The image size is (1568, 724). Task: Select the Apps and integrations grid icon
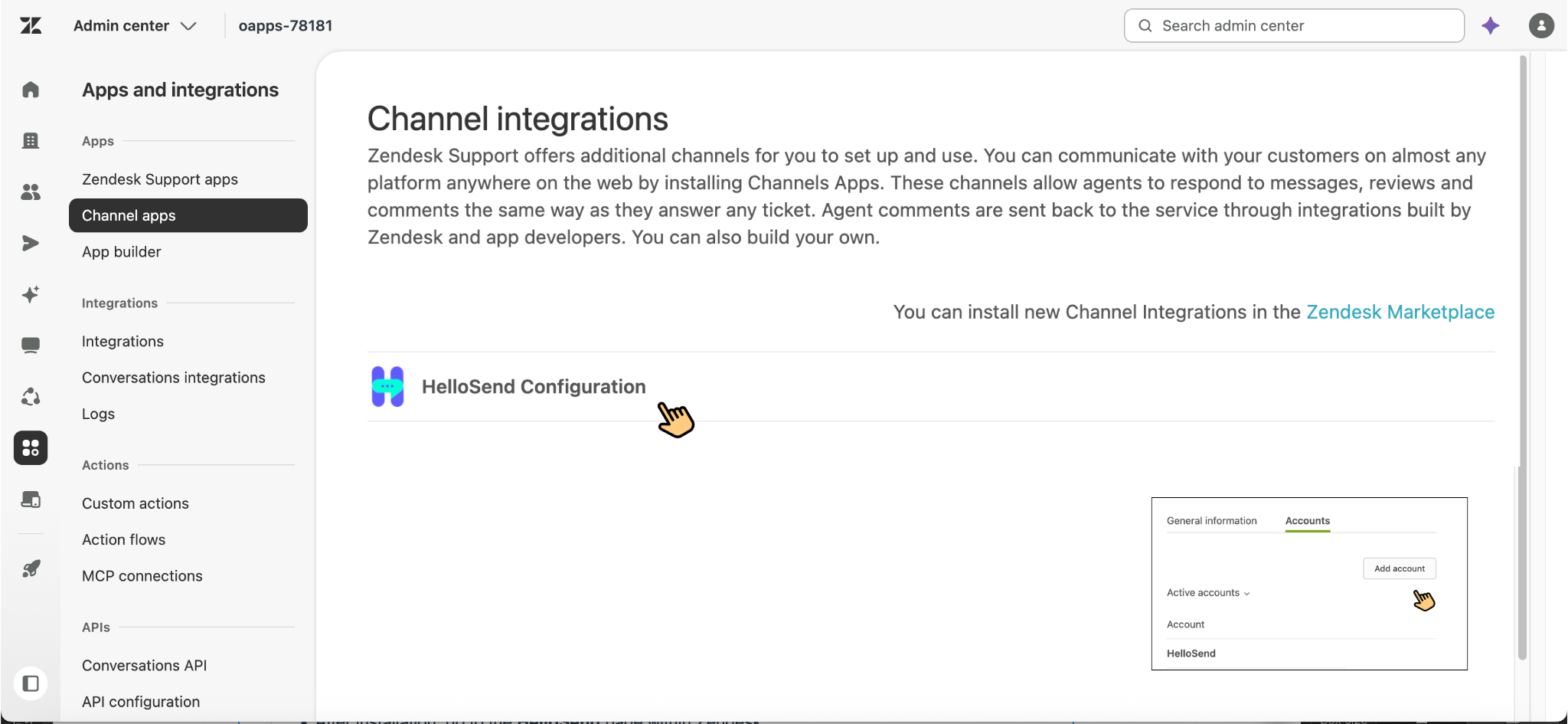[31, 447]
